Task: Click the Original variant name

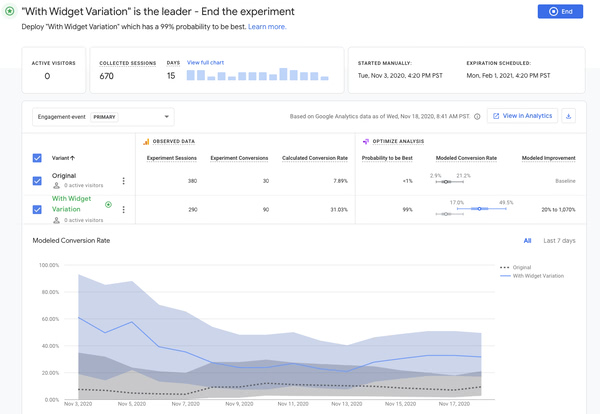Action: click(x=64, y=176)
